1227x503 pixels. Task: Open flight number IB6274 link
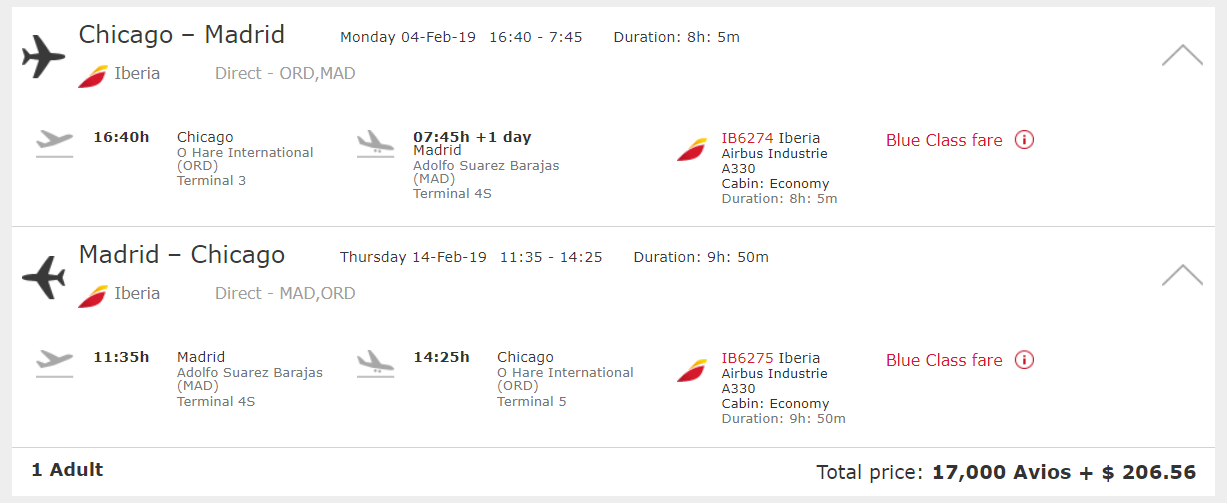click(x=747, y=138)
